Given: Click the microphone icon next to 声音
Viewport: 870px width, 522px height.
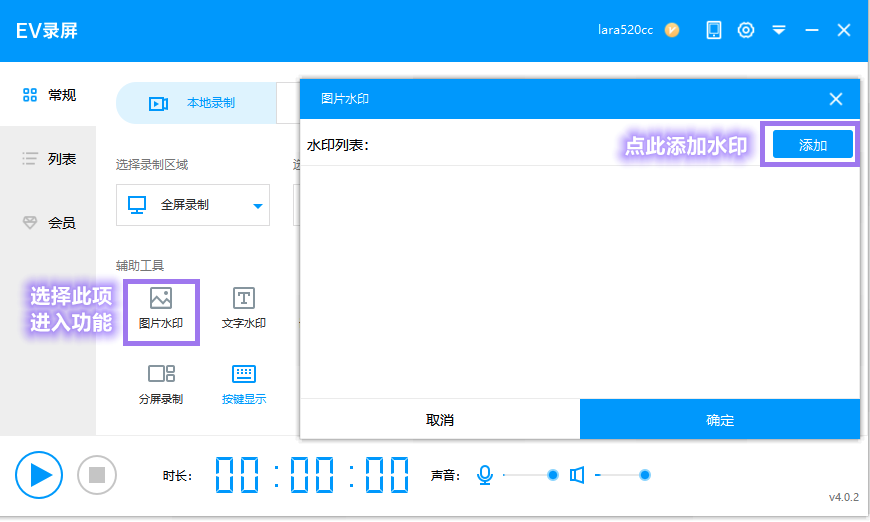Looking at the screenshot, I should (x=484, y=475).
